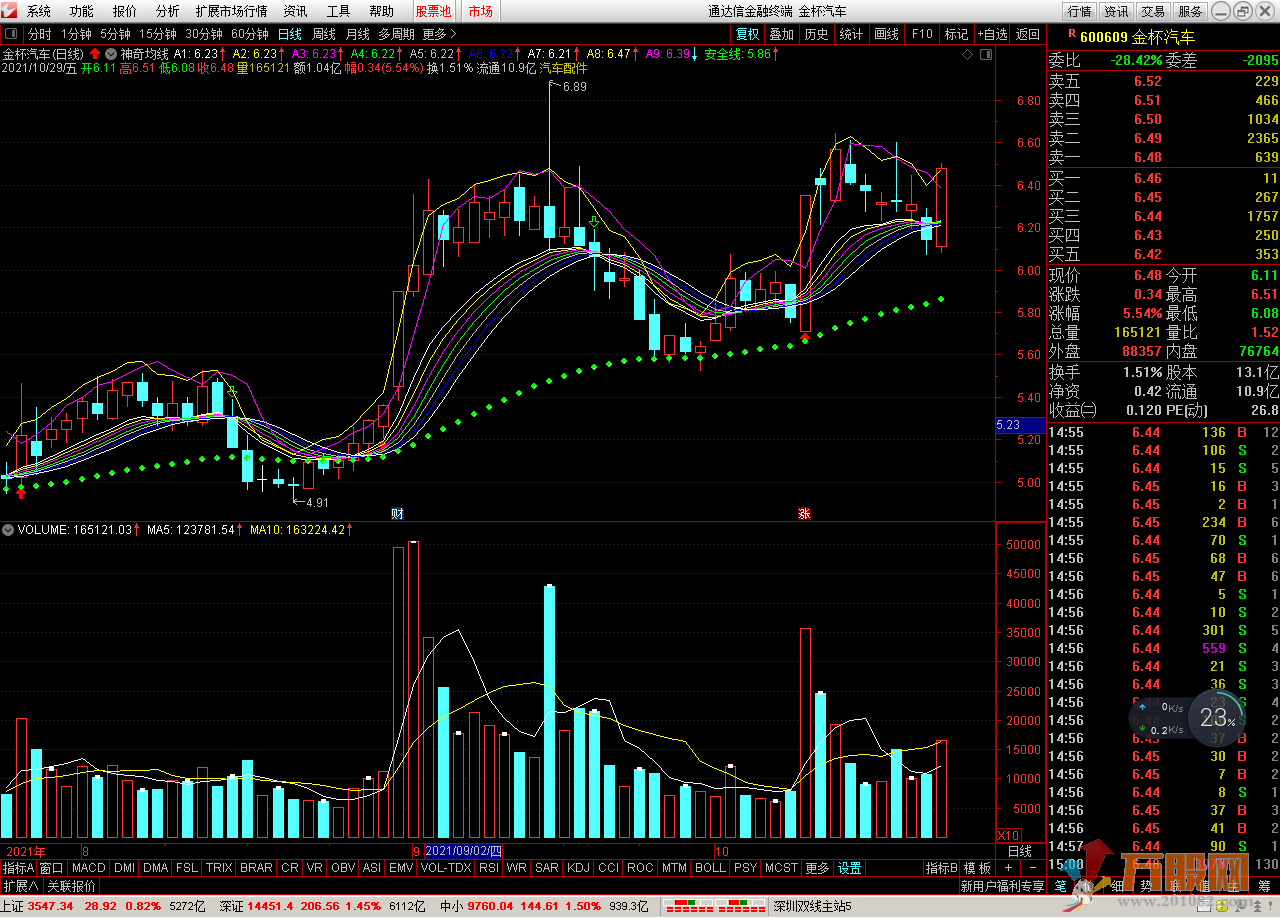Switch to 分时 chart period
Image resolution: width=1280 pixels, height=918 pixels.
[x=39, y=34]
